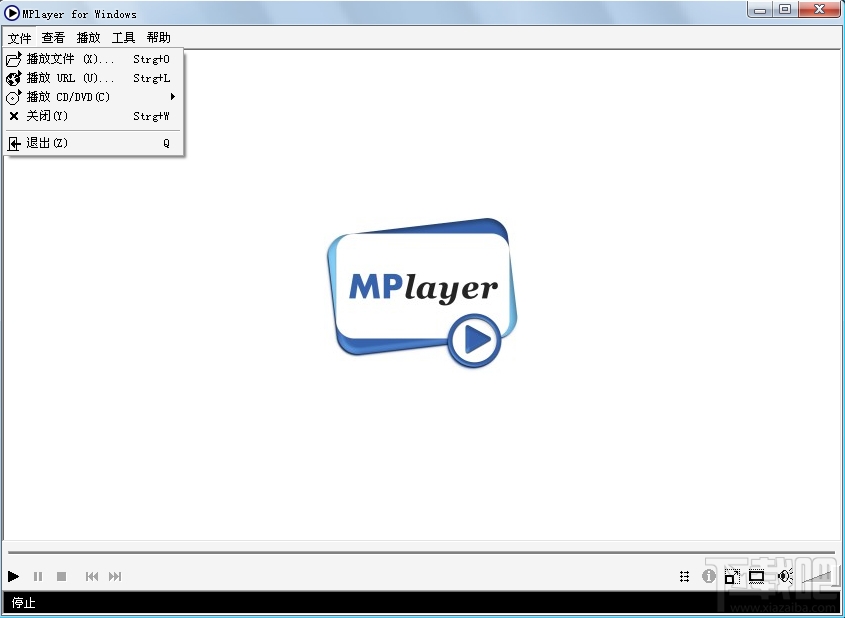Open the 工具 menu
This screenshot has height=618, width=845.
123,37
